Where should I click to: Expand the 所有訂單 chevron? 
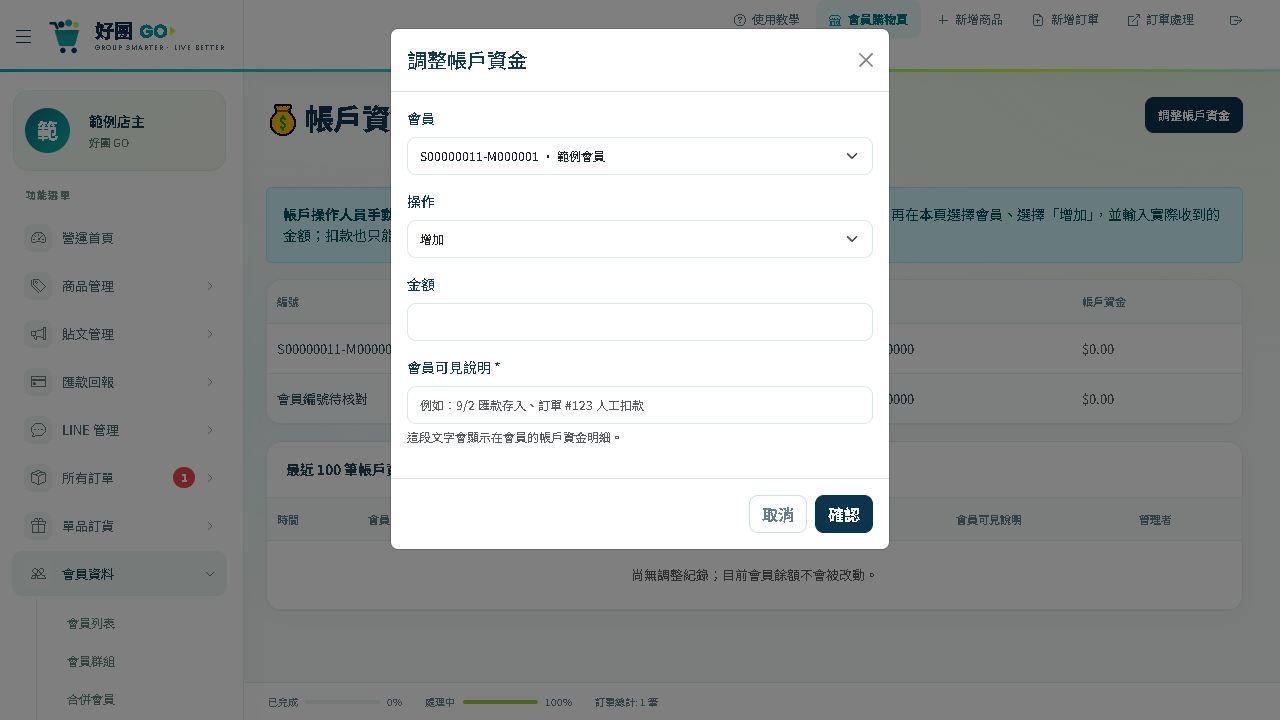210,478
